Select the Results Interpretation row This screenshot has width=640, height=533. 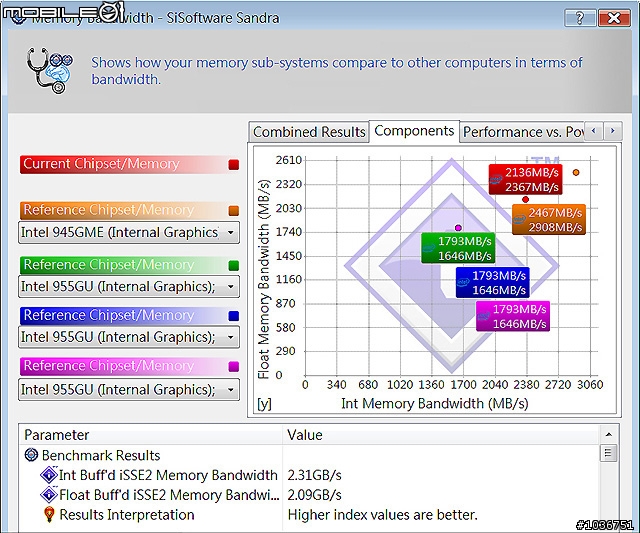pos(309,515)
